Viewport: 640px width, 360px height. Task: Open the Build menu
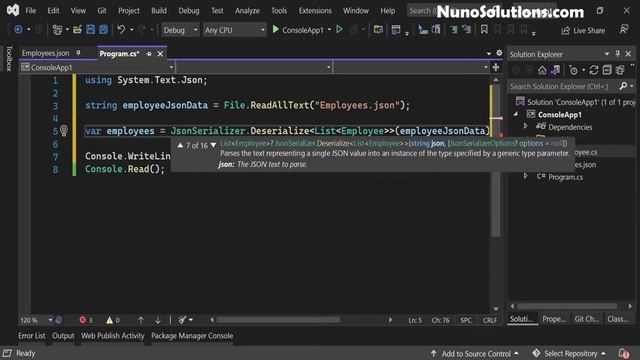tap(159, 11)
